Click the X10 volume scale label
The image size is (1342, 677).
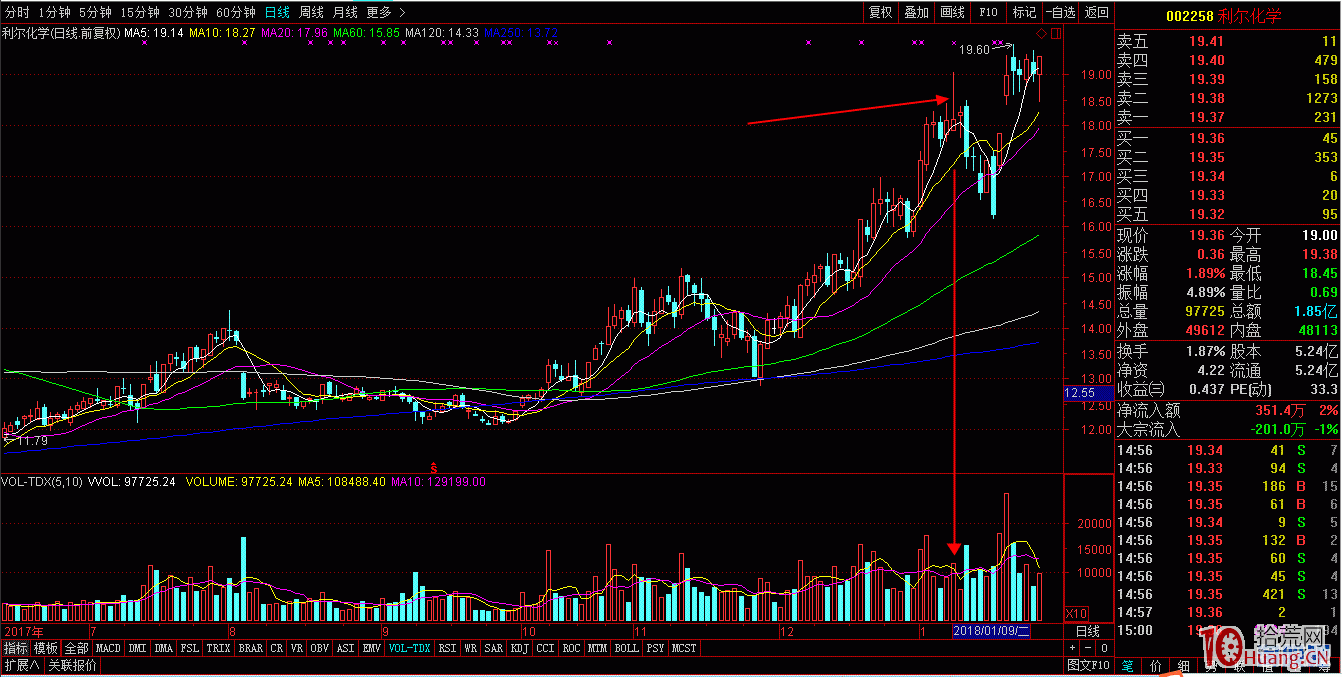(1076, 613)
